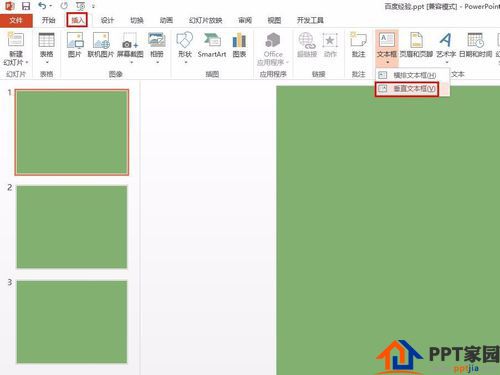
Task: Select slide 2 thumbnail
Action: [72, 227]
